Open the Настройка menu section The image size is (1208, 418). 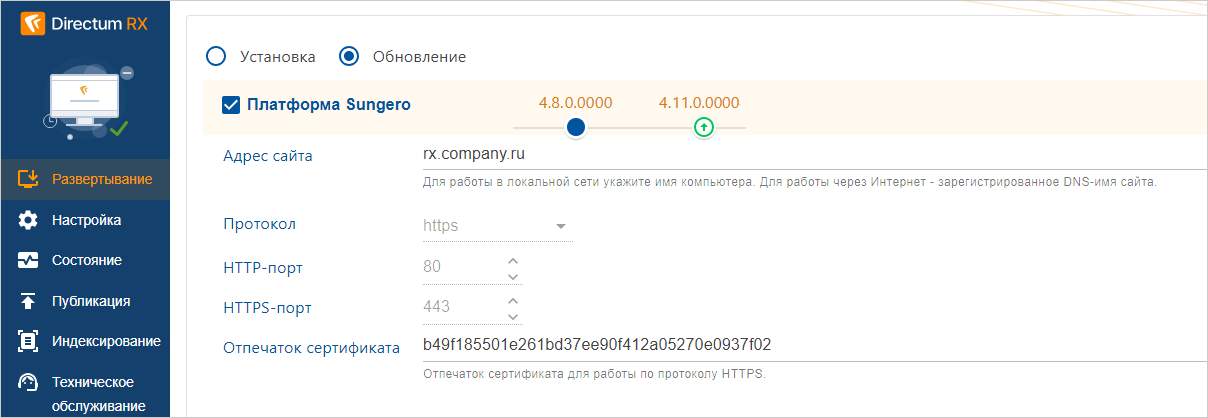click(87, 220)
